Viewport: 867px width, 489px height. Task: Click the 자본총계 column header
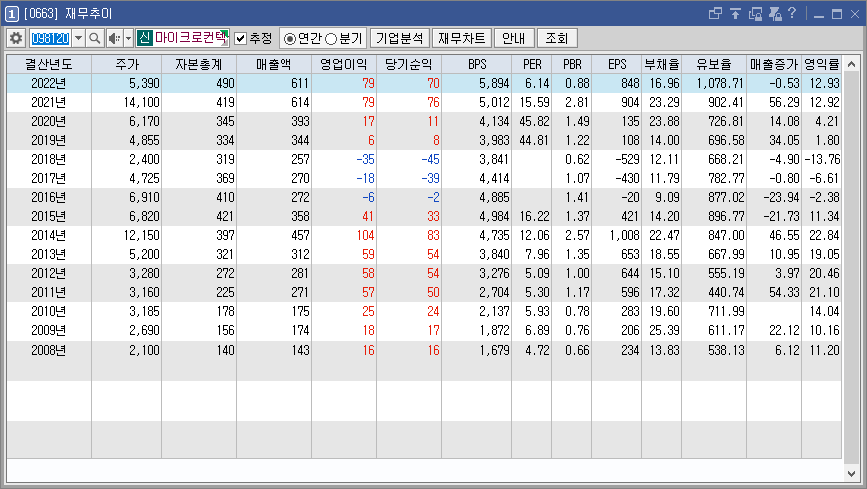199,64
